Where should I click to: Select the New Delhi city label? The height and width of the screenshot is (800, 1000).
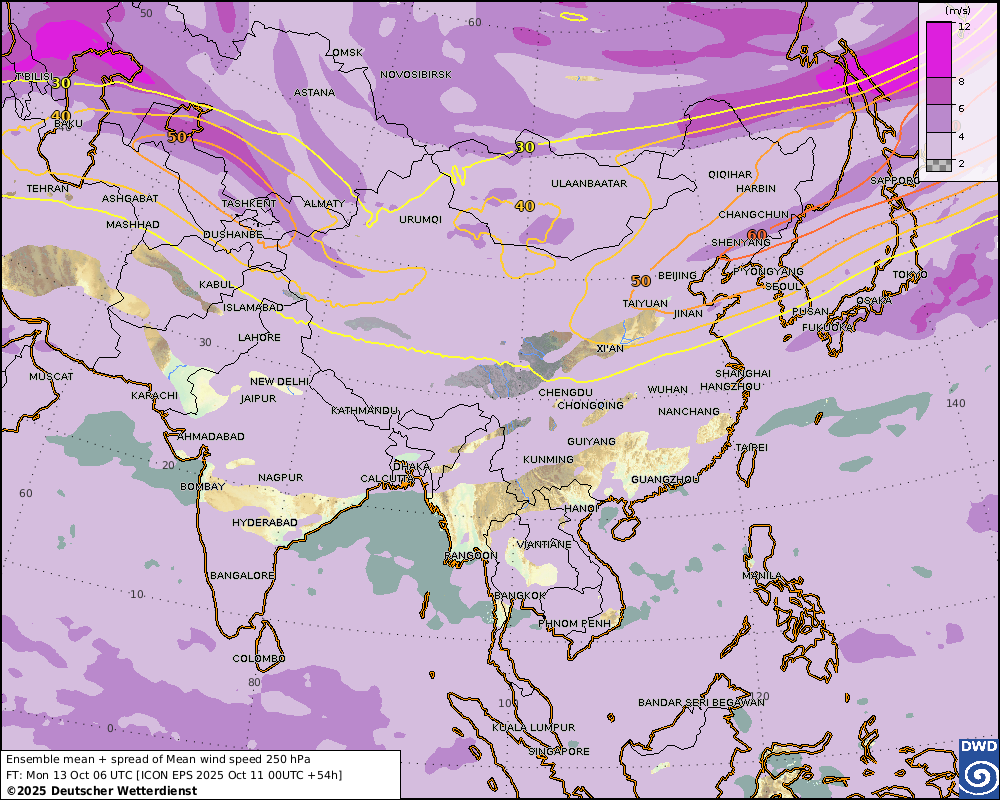click(279, 382)
